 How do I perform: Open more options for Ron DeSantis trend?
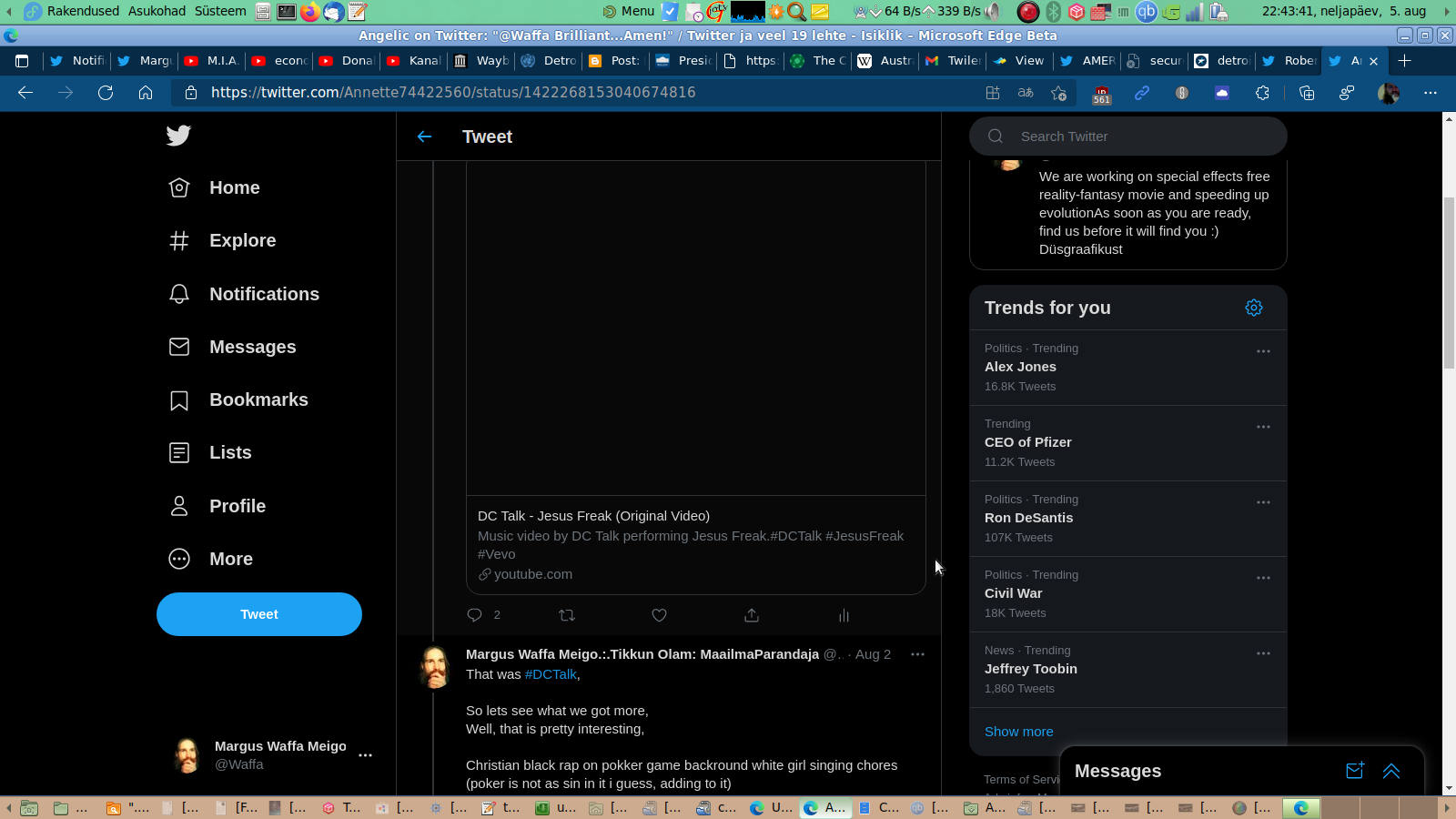point(1263,502)
